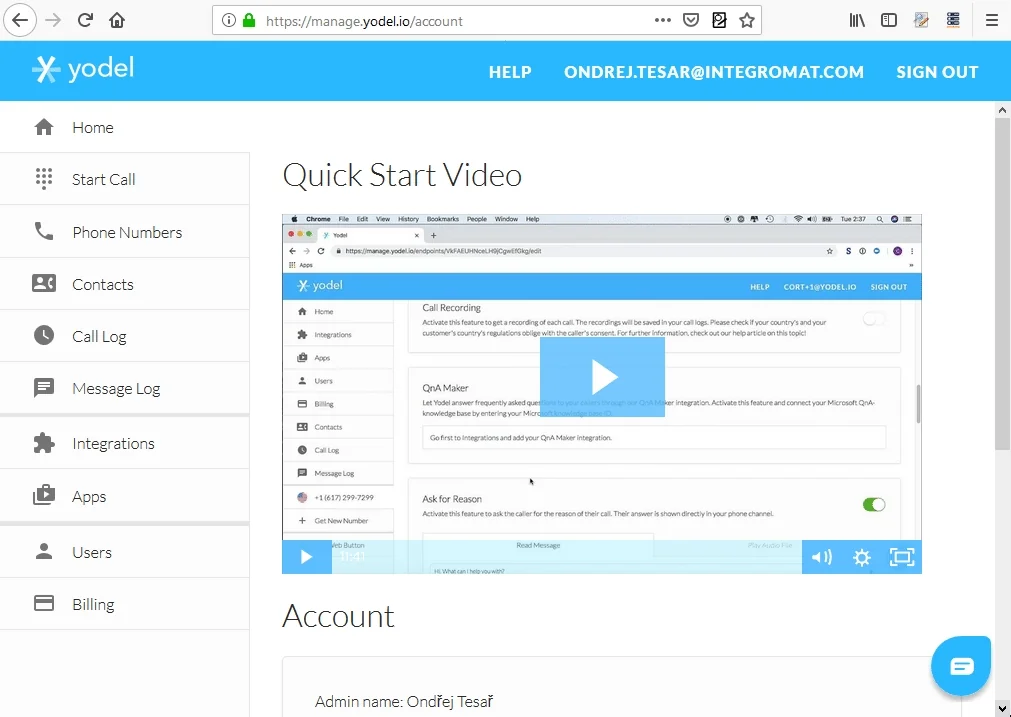Click the Call Log clock icon
This screenshot has width=1011, height=717.
[x=44, y=335]
